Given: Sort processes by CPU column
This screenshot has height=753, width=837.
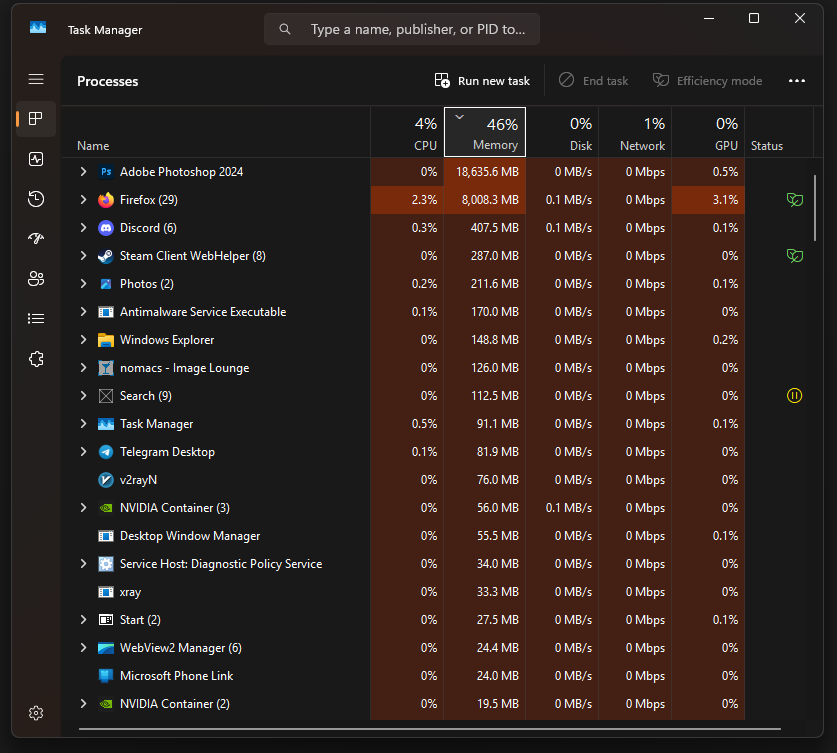Looking at the screenshot, I should pyautogui.click(x=407, y=132).
